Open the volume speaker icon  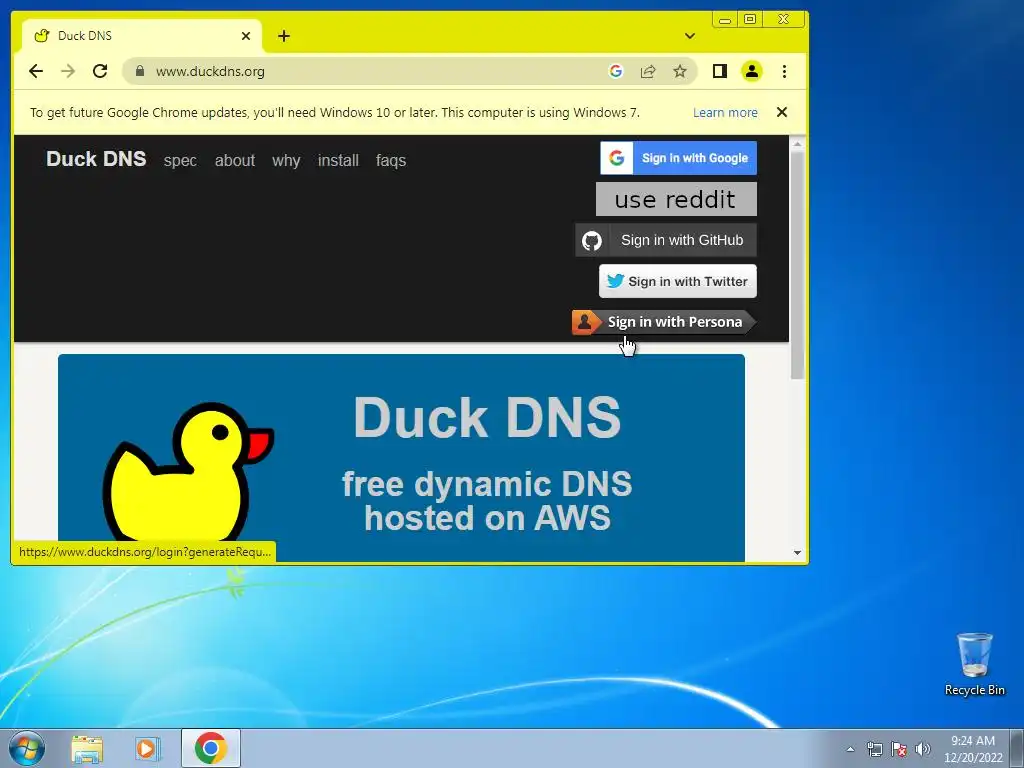tap(922, 749)
